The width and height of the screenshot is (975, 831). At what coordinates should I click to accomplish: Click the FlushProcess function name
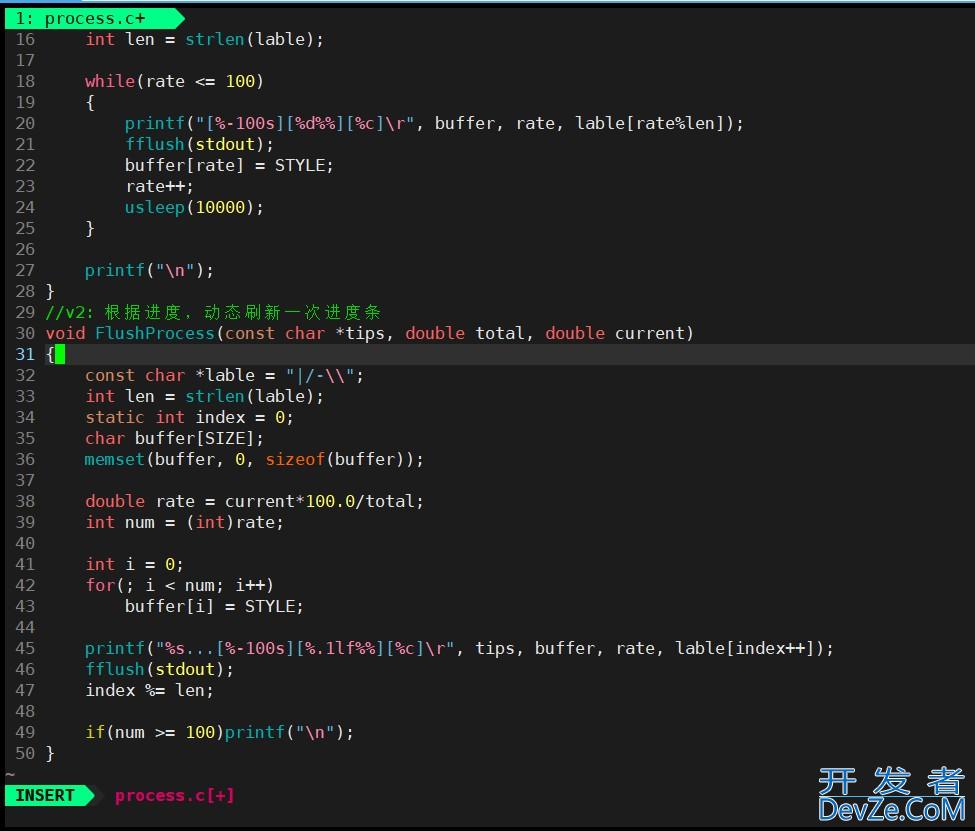tap(154, 333)
